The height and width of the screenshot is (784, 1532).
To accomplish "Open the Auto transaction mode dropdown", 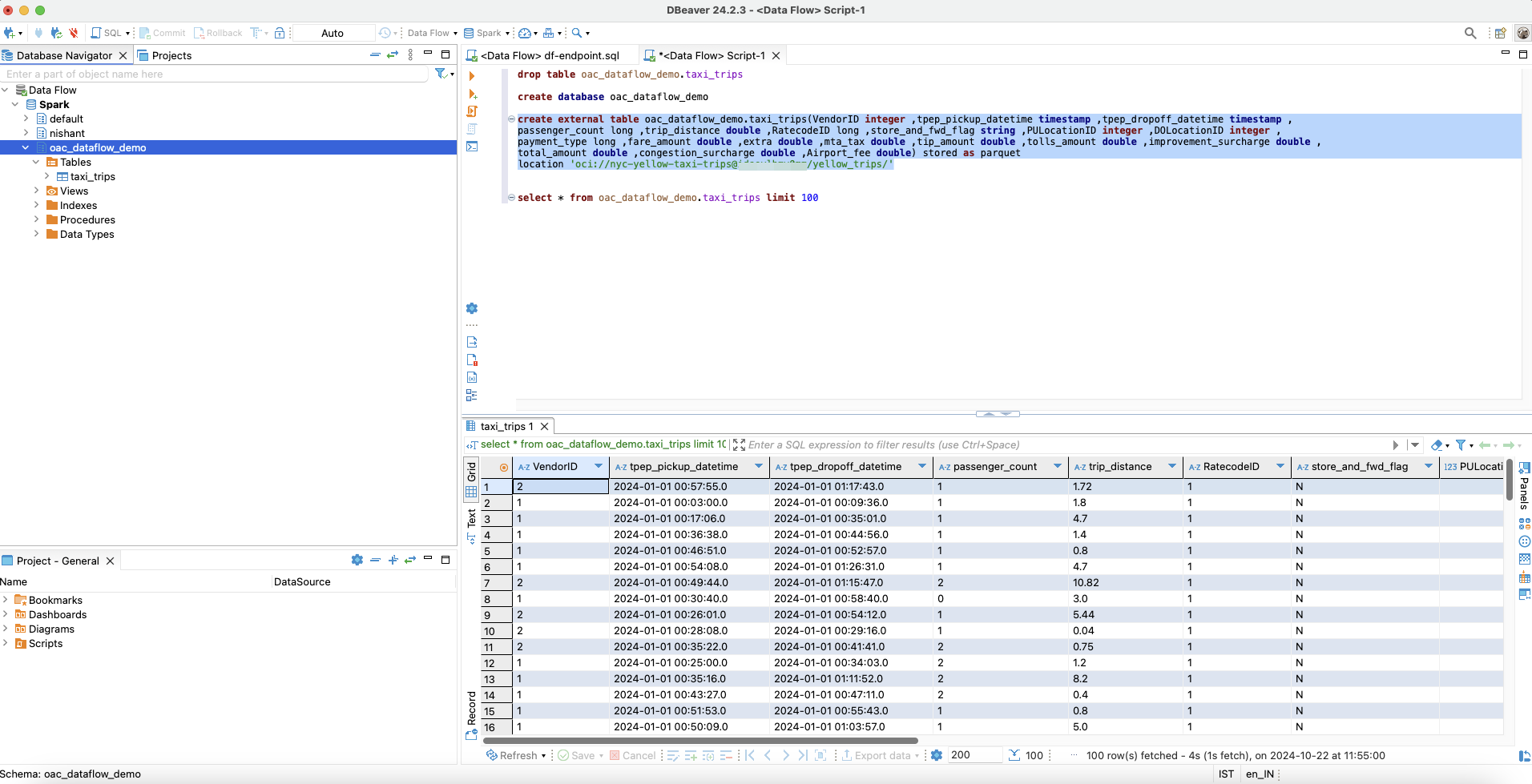I will click(333, 33).
